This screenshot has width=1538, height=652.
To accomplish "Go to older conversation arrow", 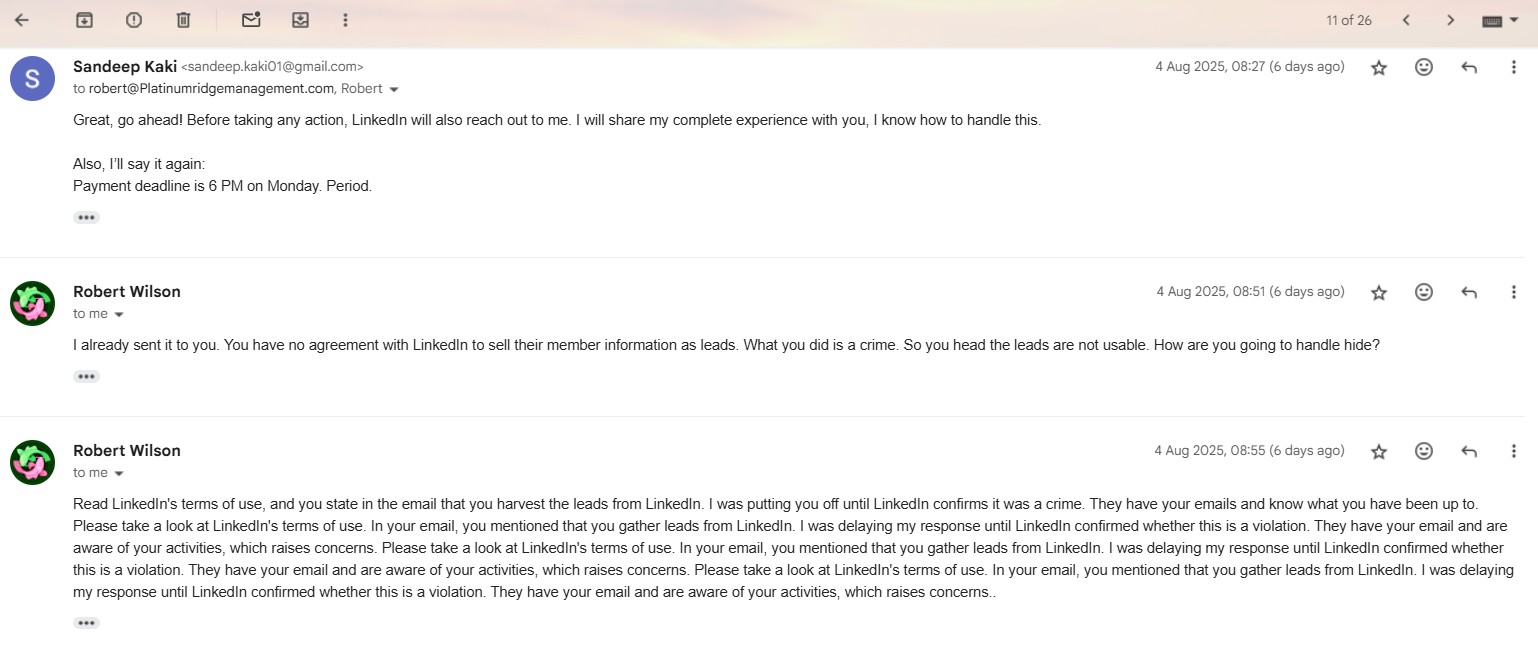I will click(1450, 20).
